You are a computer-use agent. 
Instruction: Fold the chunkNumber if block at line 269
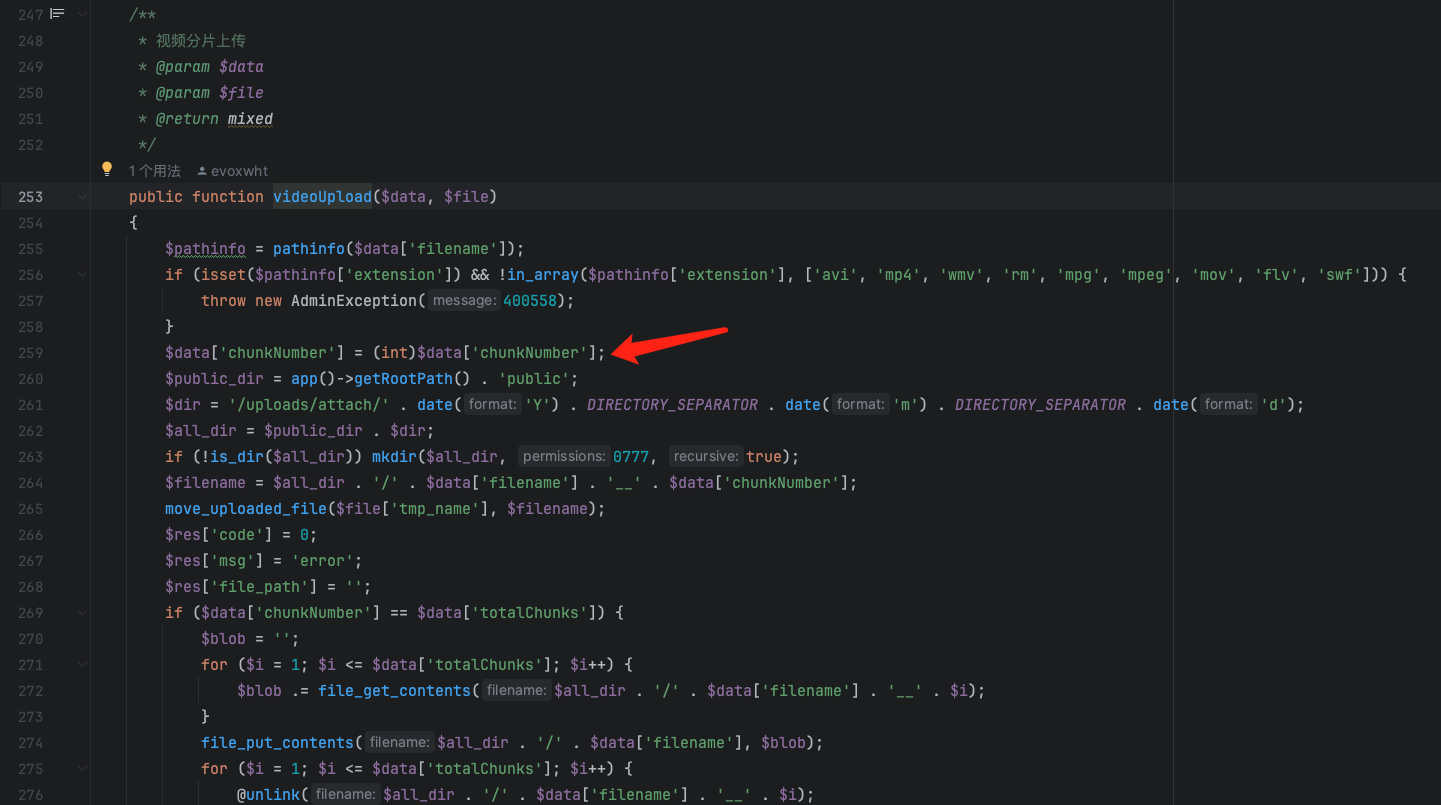click(x=83, y=613)
